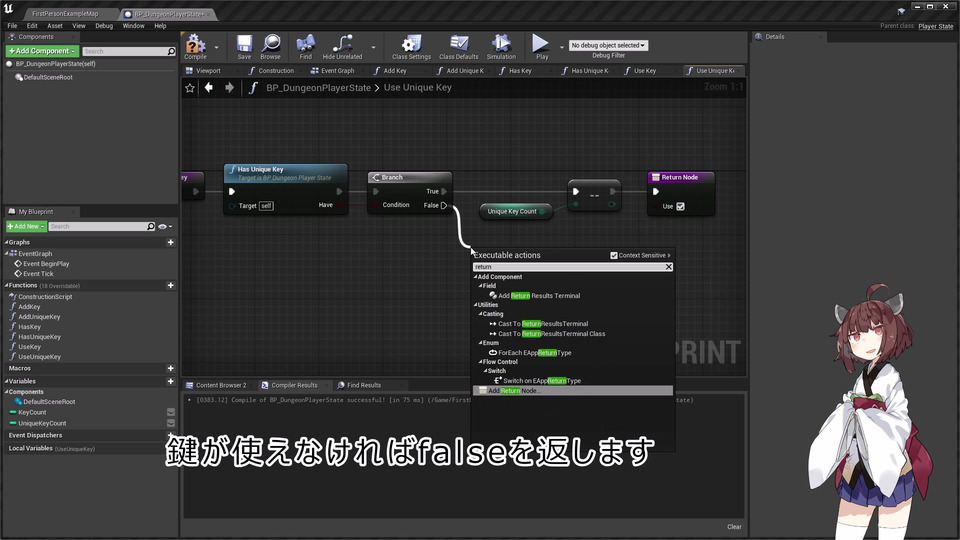Collapse the Functions section in My Blueprint

click(7, 285)
